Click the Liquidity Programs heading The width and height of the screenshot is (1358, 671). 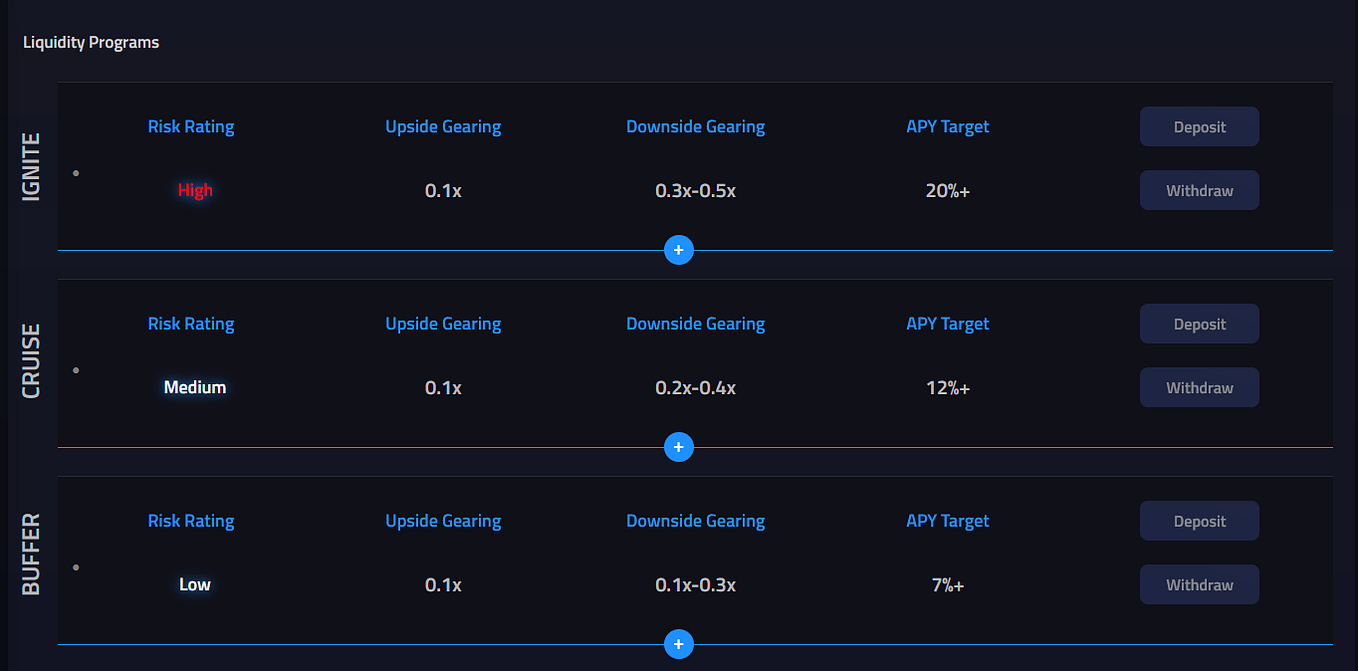point(90,42)
